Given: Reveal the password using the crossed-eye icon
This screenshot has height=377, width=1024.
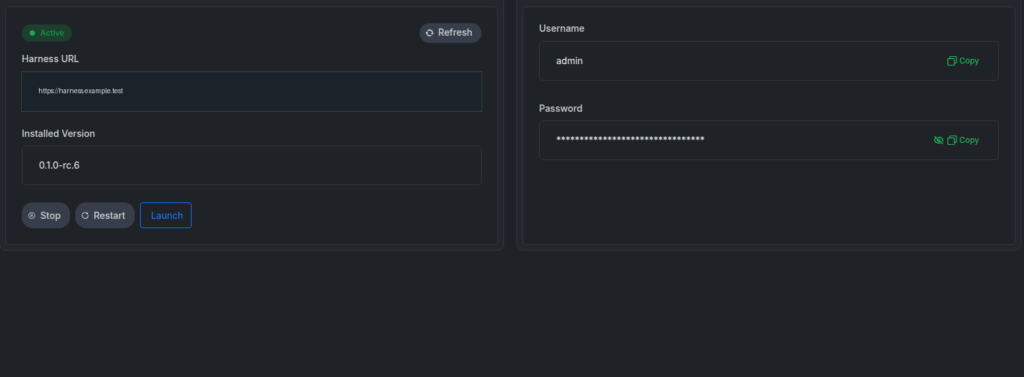Looking at the screenshot, I should click(x=938, y=140).
